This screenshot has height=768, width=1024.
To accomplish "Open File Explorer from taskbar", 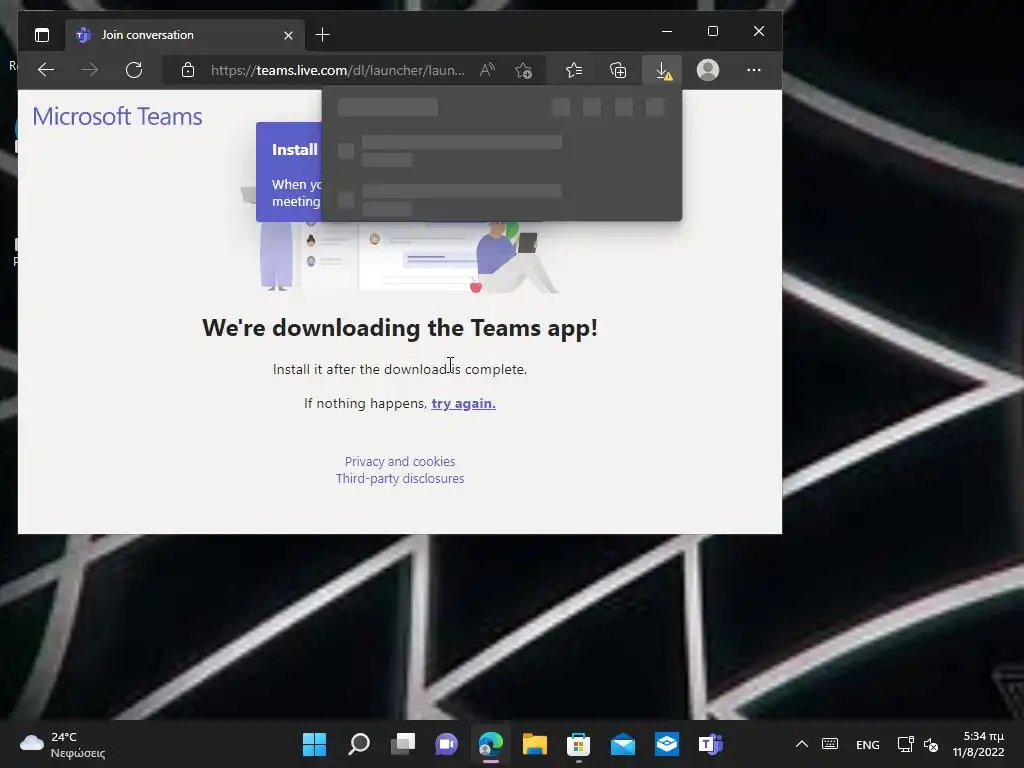I will 534,744.
